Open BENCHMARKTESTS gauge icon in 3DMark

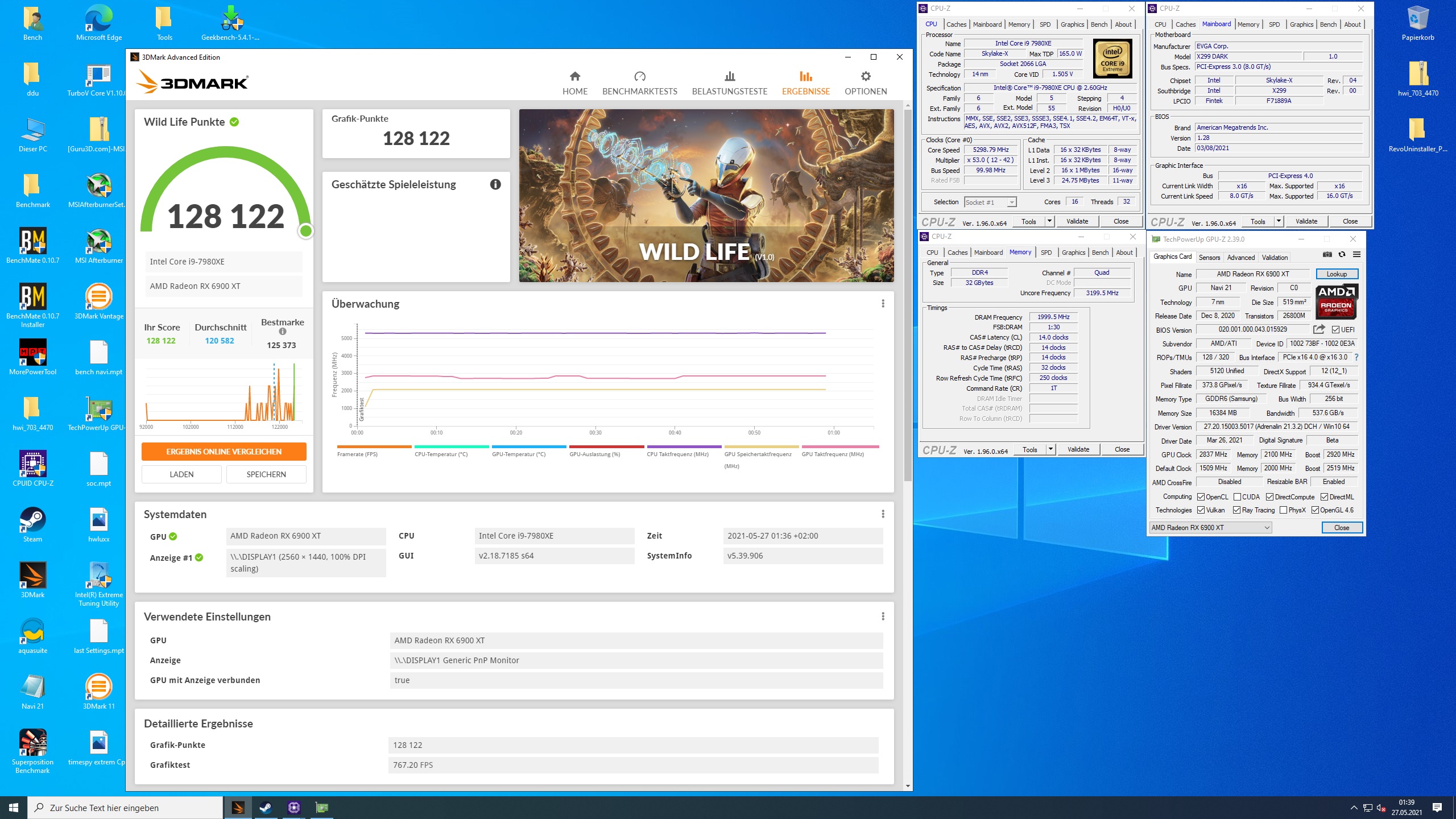click(x=640, y=76)
